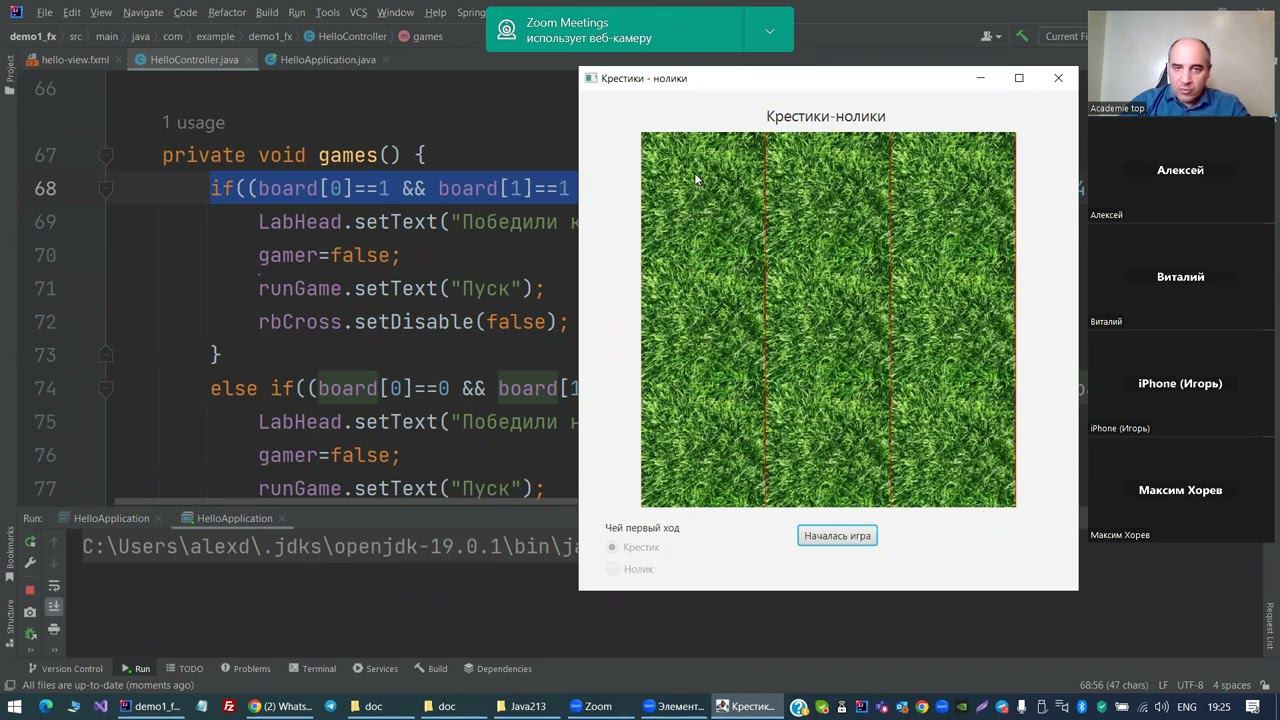Open the Dependencies tool window
This screenshot has height=720, width=1280.
(497, 668)
